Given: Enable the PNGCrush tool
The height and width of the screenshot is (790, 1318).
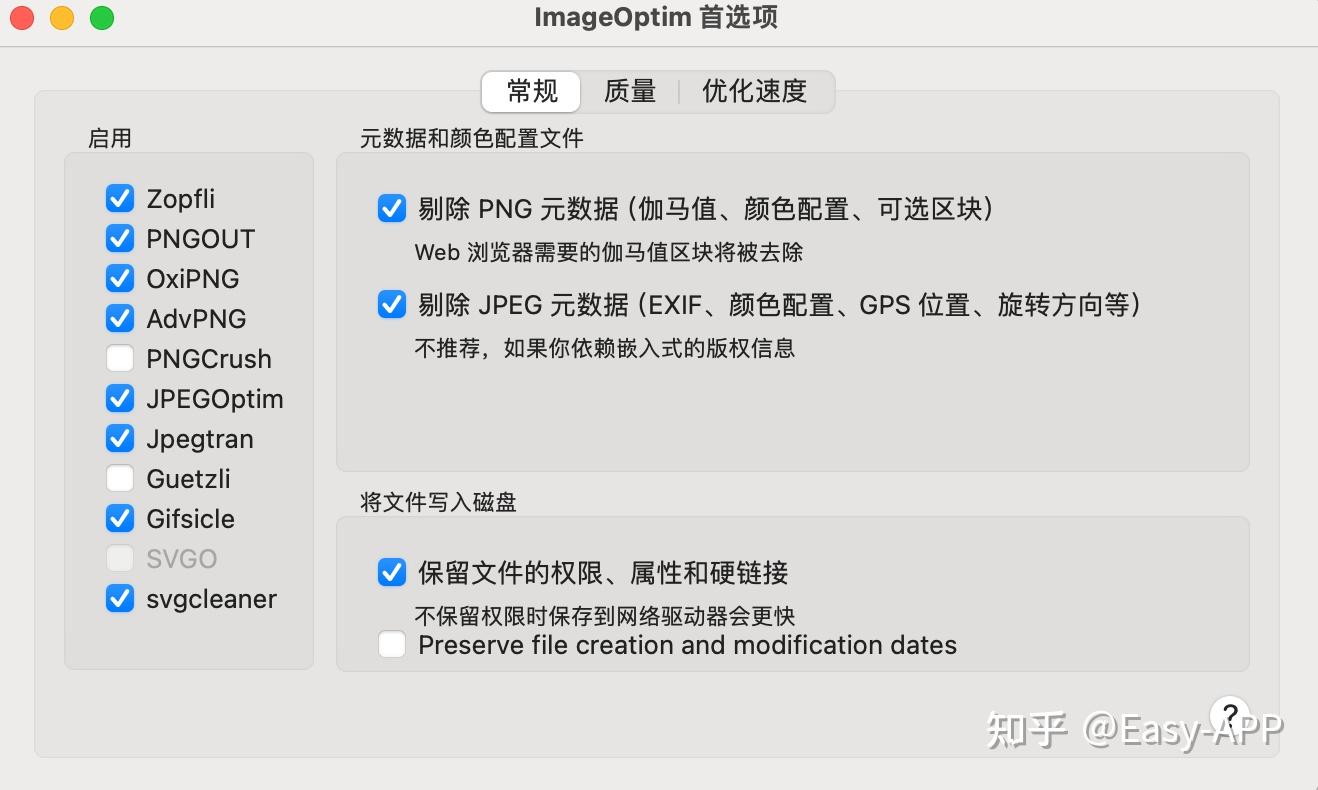Looking at the screenshot, I should point(119,358).
